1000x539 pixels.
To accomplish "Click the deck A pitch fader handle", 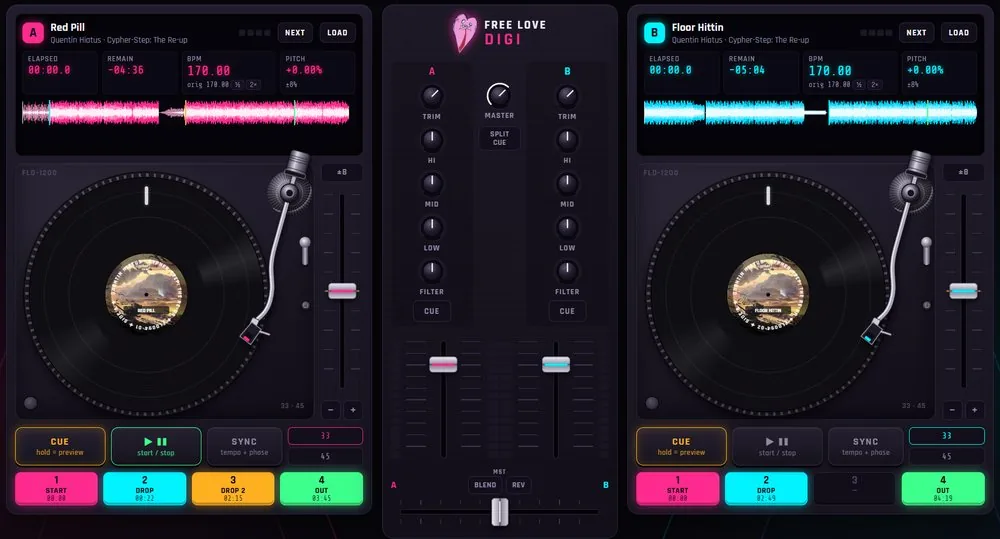I will 342,291.
